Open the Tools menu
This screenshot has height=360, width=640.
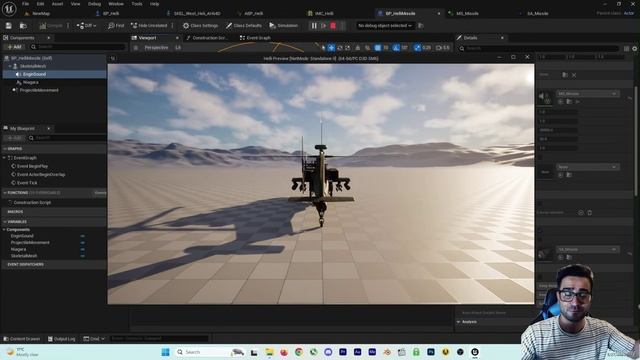coord(137,4)
